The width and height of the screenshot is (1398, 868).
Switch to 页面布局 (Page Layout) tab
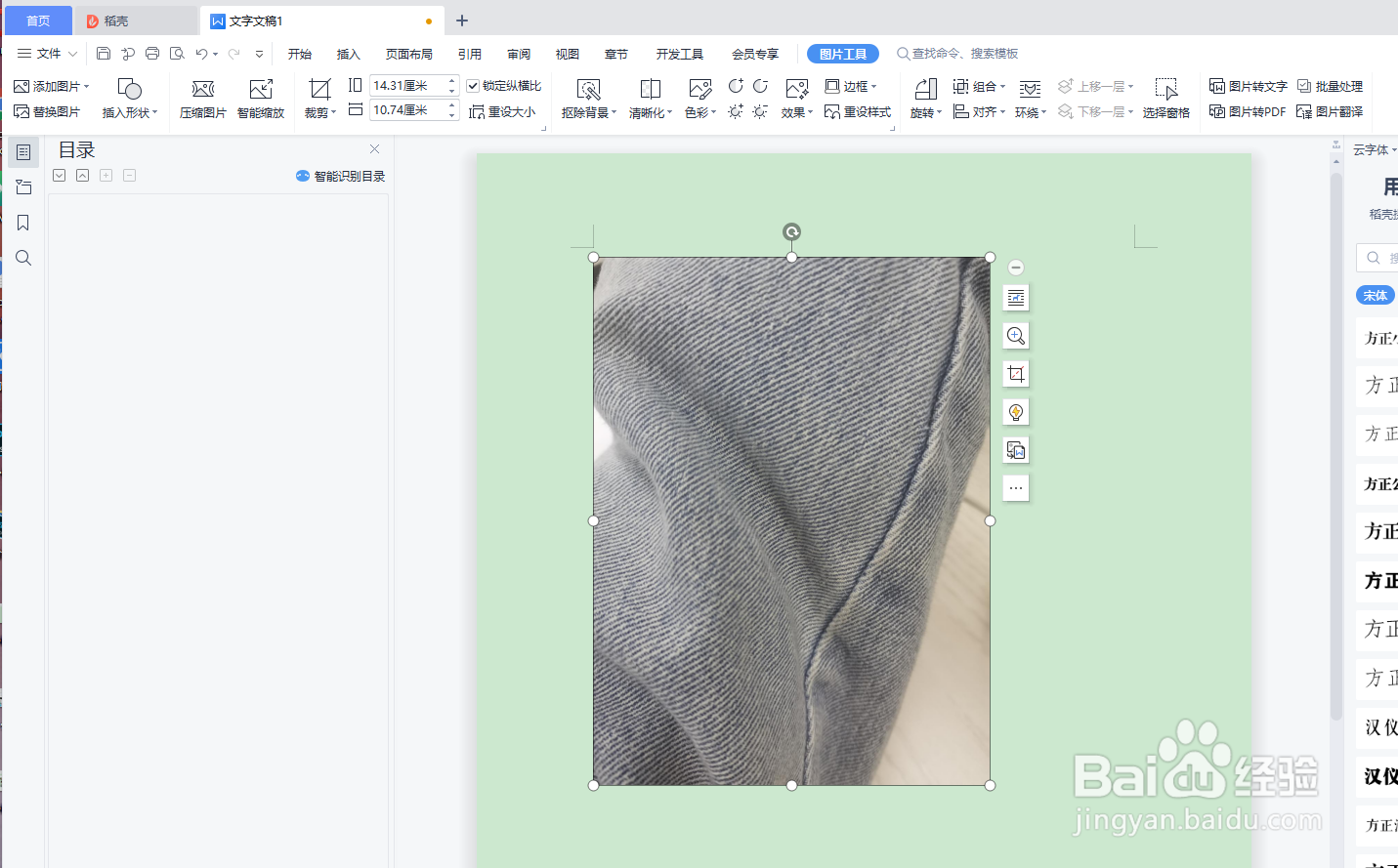pos(409,54)
